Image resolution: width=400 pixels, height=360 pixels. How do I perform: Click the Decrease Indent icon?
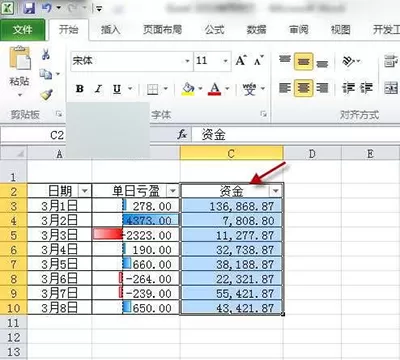pyautogui.click(x=348, y=88)
